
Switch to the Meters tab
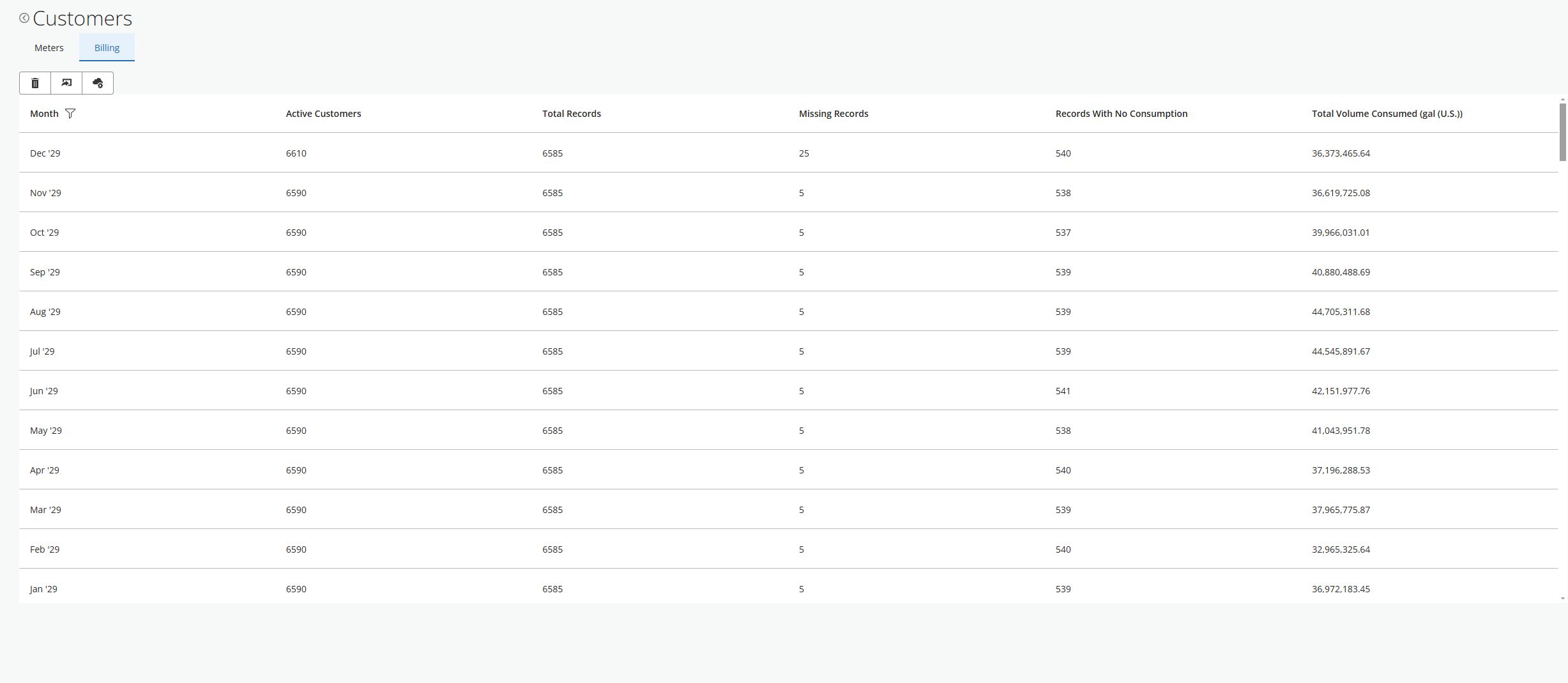coord(49,48)
